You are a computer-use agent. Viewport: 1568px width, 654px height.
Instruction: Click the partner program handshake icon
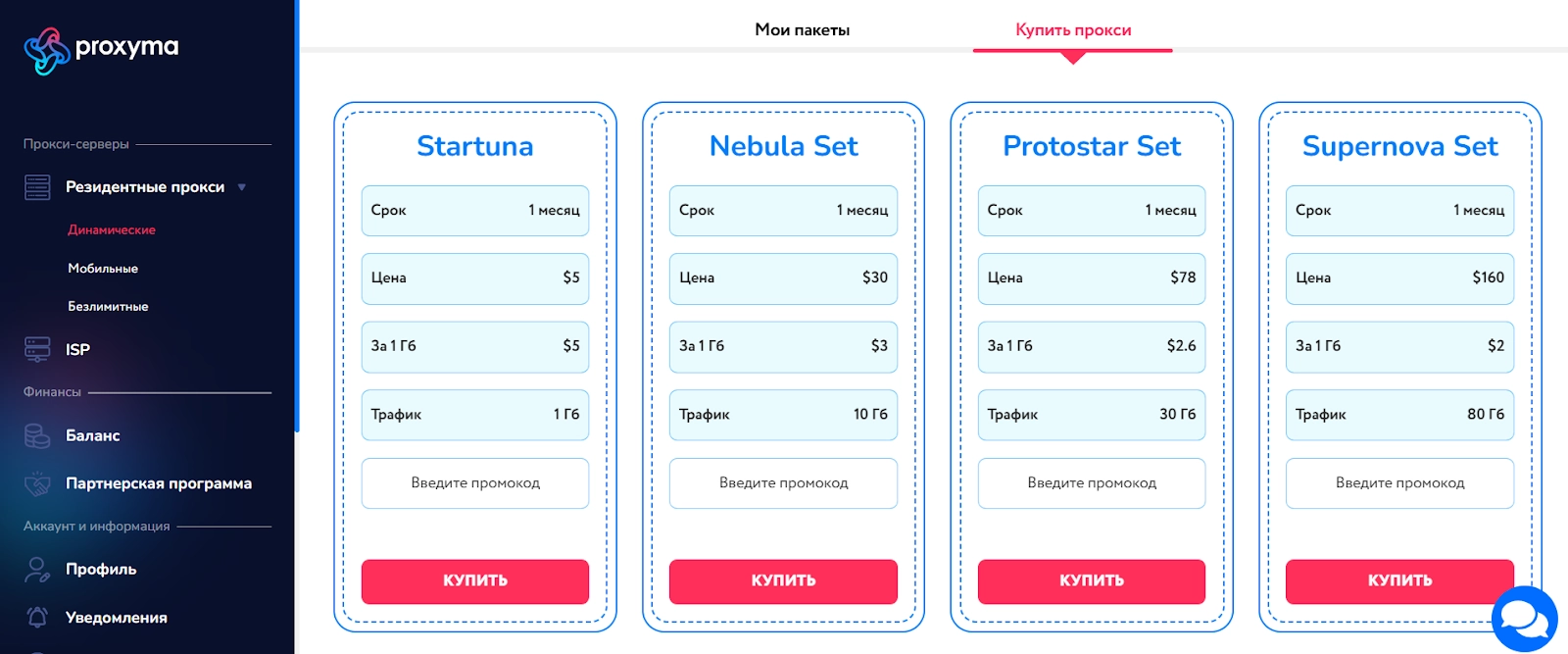[37, 483]
